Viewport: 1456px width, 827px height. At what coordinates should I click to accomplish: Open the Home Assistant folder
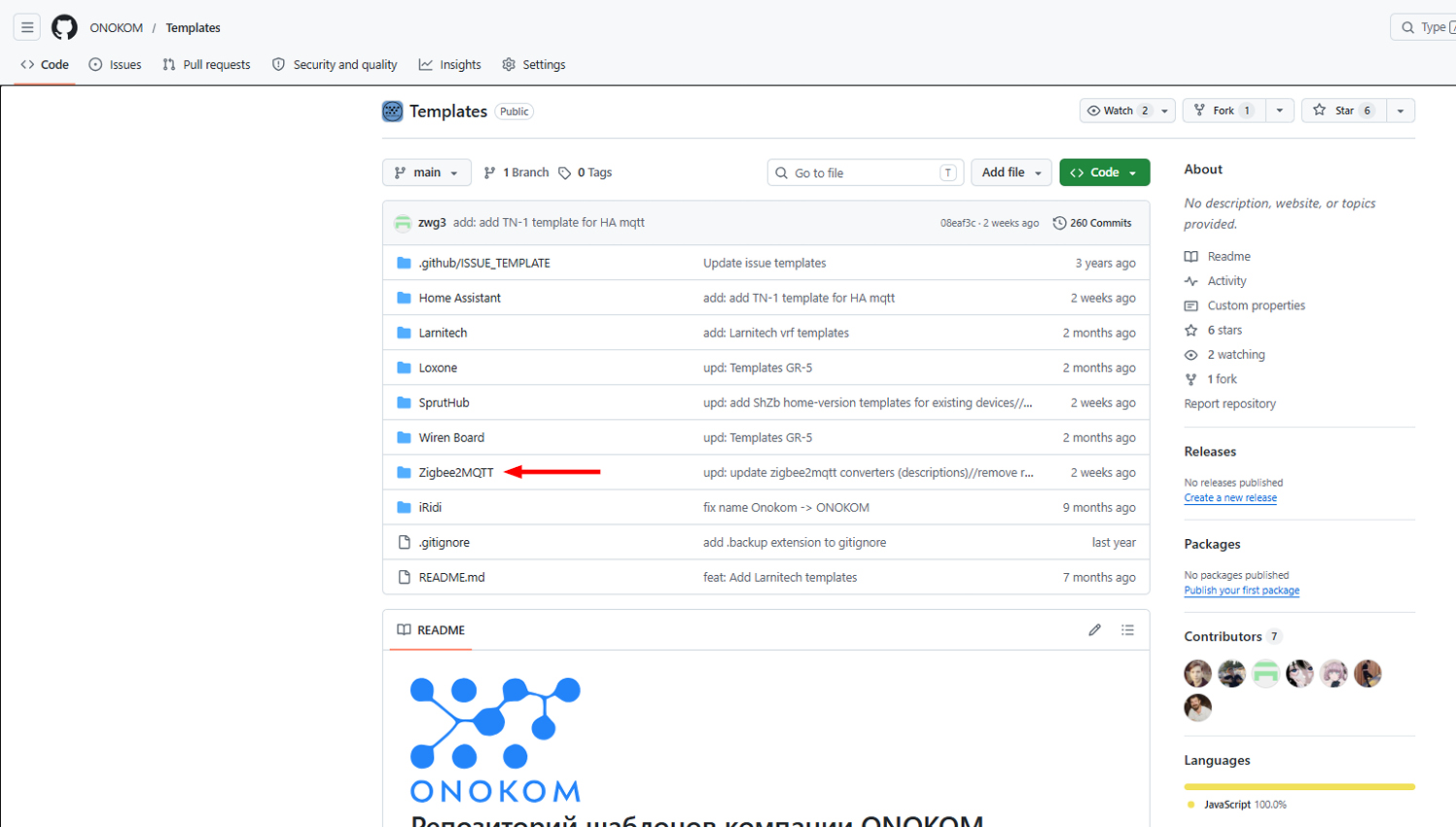459,298
